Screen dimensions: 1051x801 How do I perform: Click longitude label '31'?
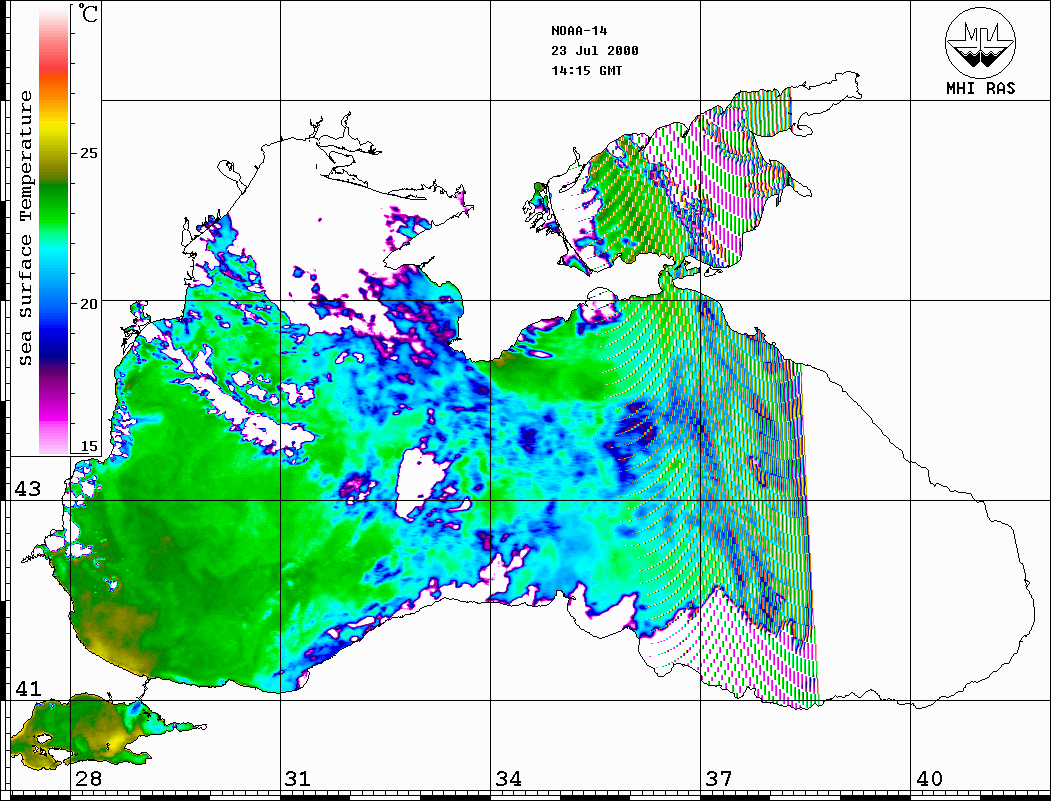(x=298, y=778)
